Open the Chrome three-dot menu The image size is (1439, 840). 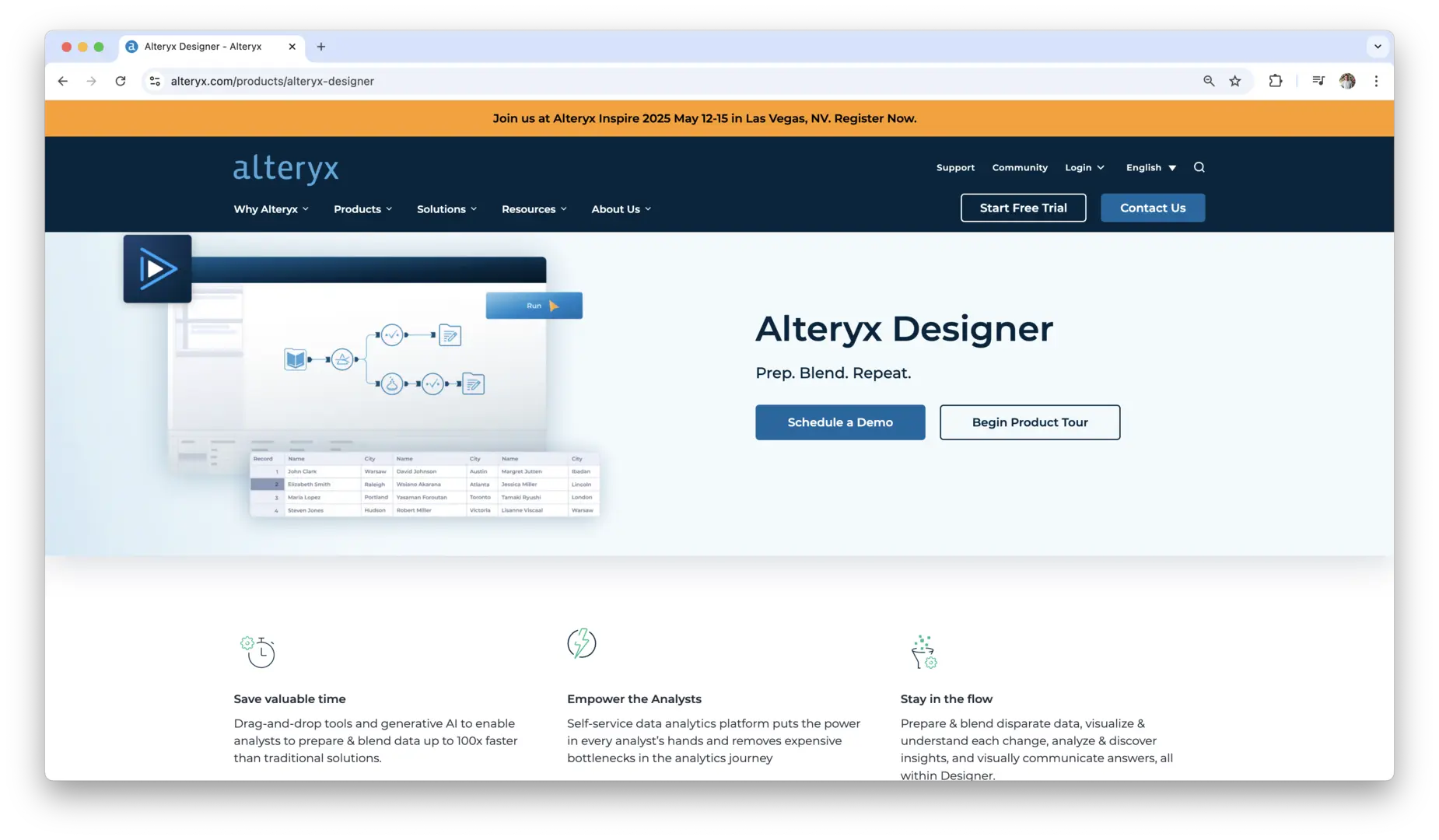1376,81
